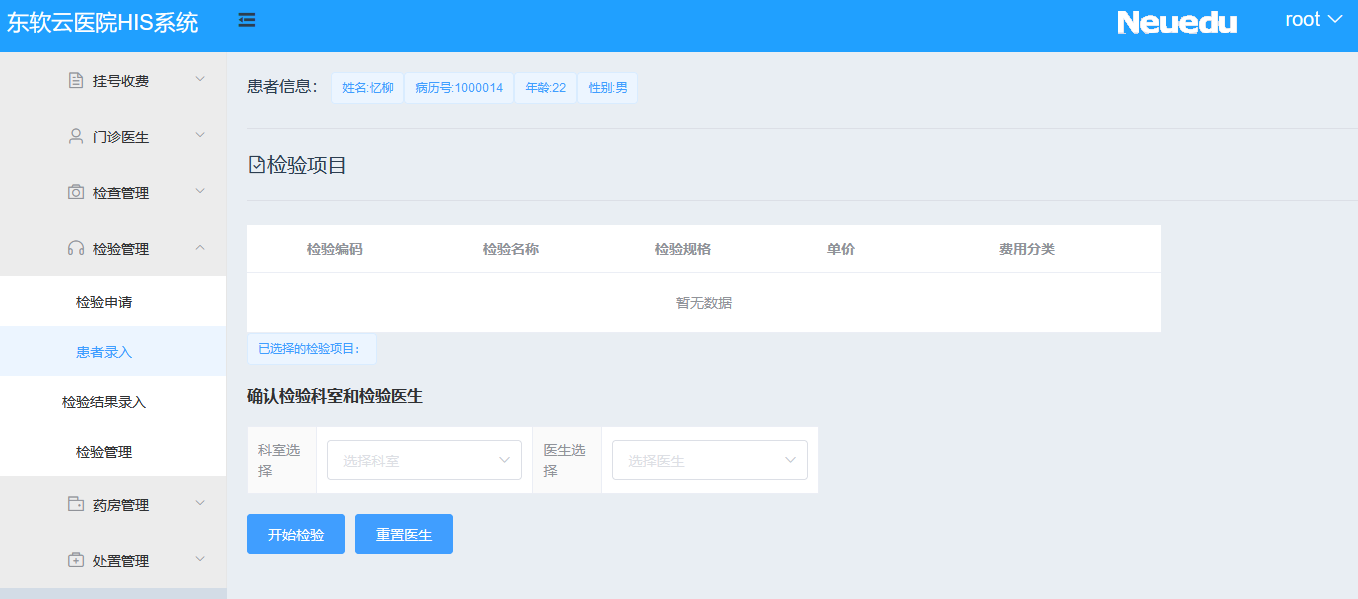Click the 暂无数据 empty table message

pos(704,303)
